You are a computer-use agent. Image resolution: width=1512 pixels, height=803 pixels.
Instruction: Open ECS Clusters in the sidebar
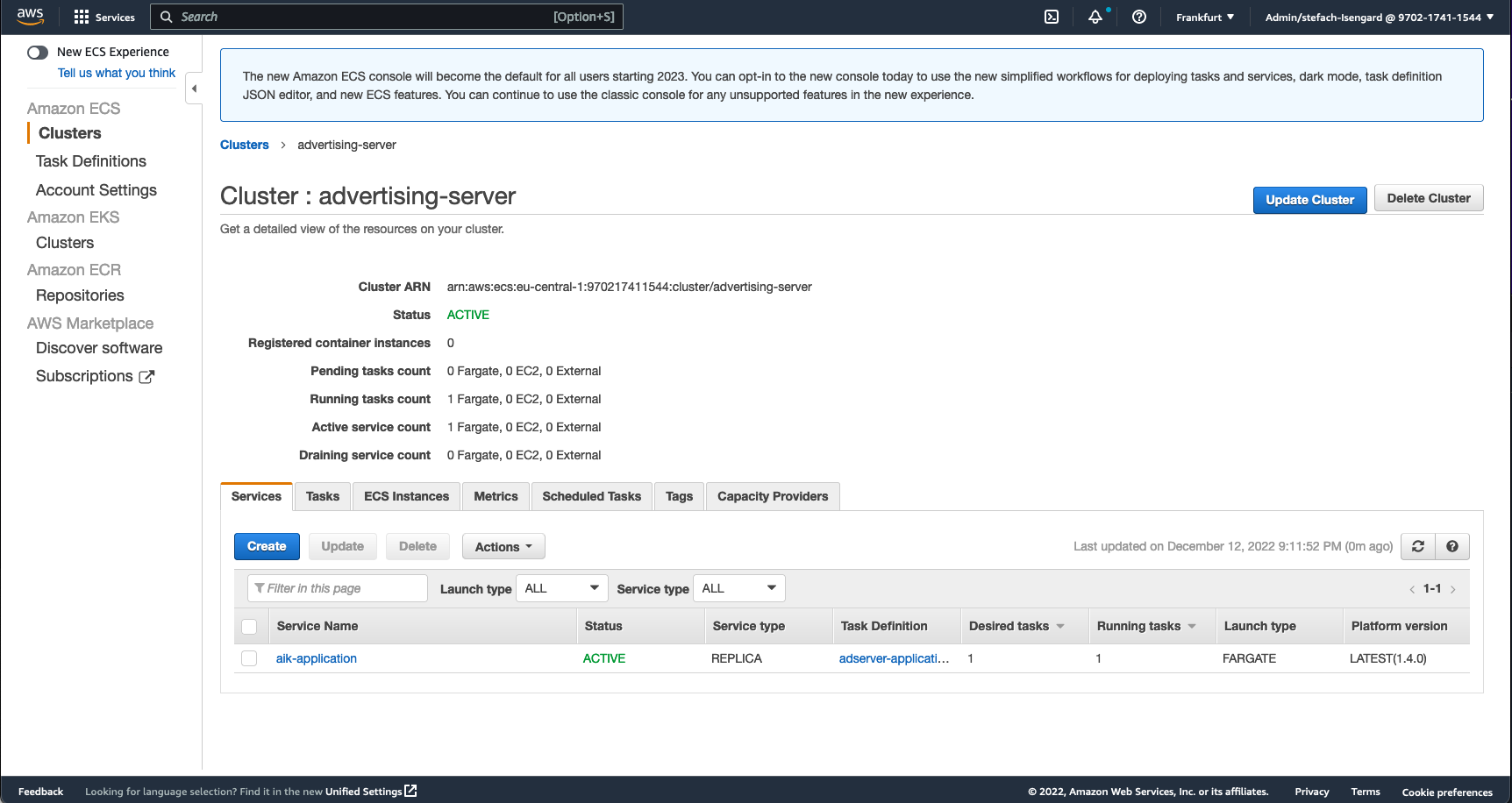[x=70, y=133]
